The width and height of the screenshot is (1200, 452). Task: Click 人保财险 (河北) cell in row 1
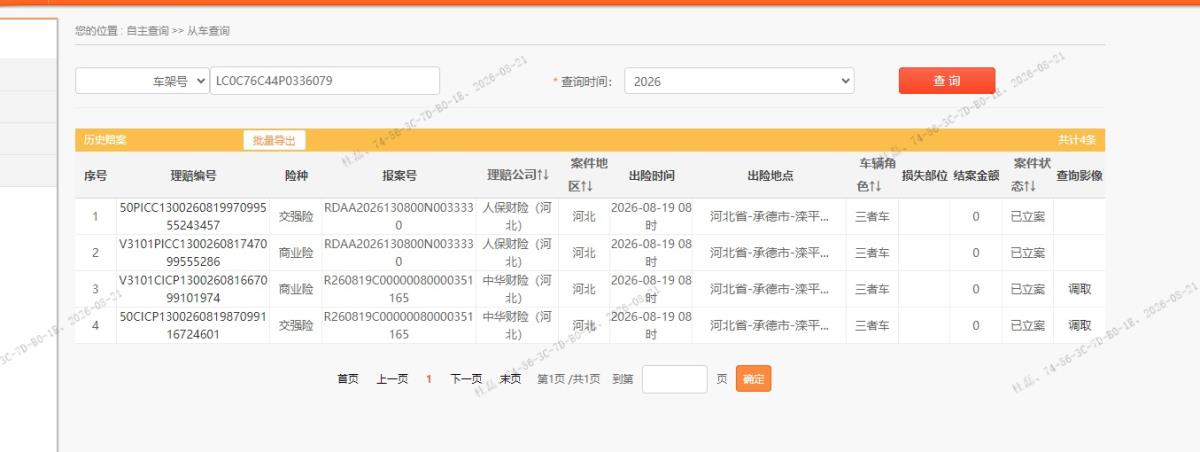pyautogui.click(x=517, y=216)
